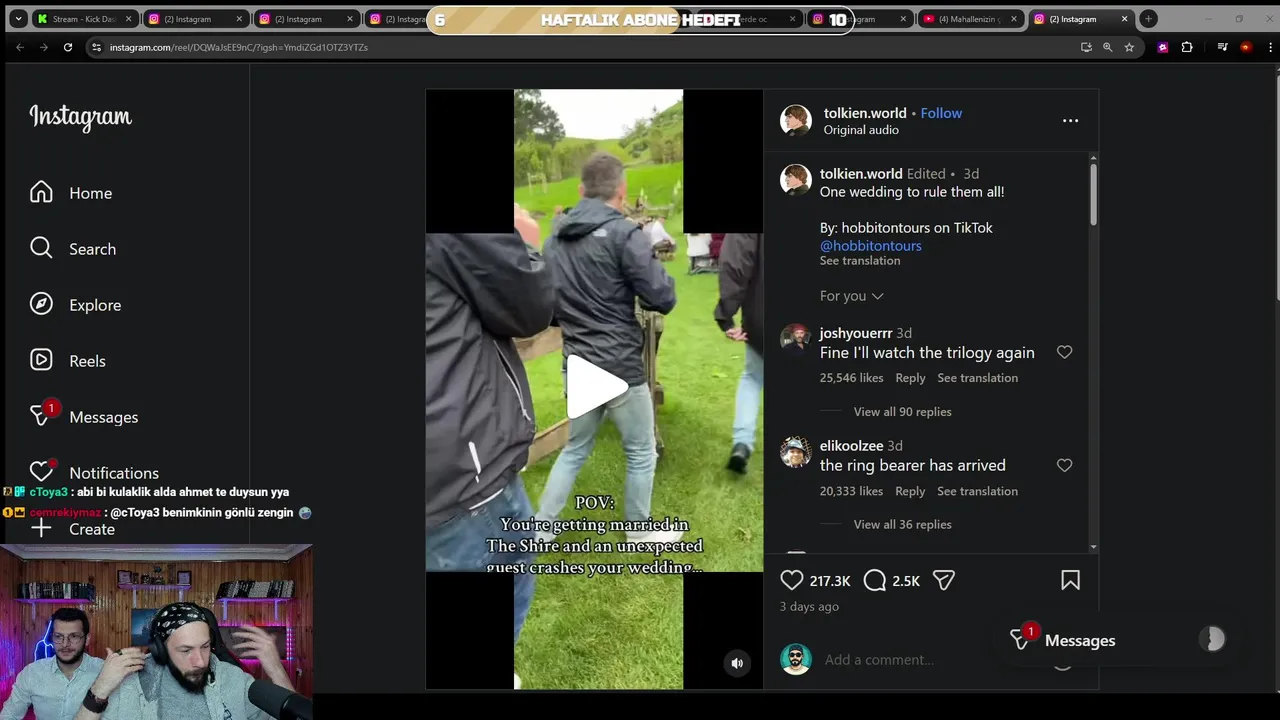Click tolkien.world's header avatar
The image size is (1280, 720).
(x=796, y=120)
